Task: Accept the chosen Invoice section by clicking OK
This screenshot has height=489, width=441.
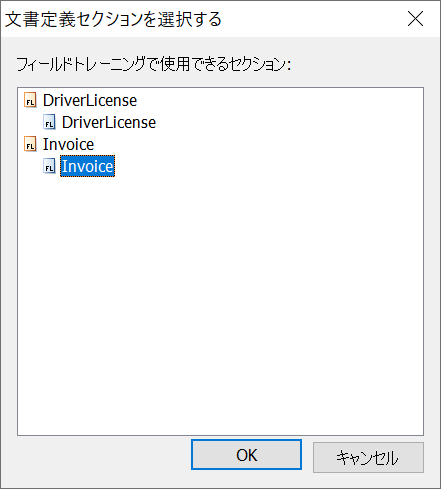Action: [x=246, y=455]
